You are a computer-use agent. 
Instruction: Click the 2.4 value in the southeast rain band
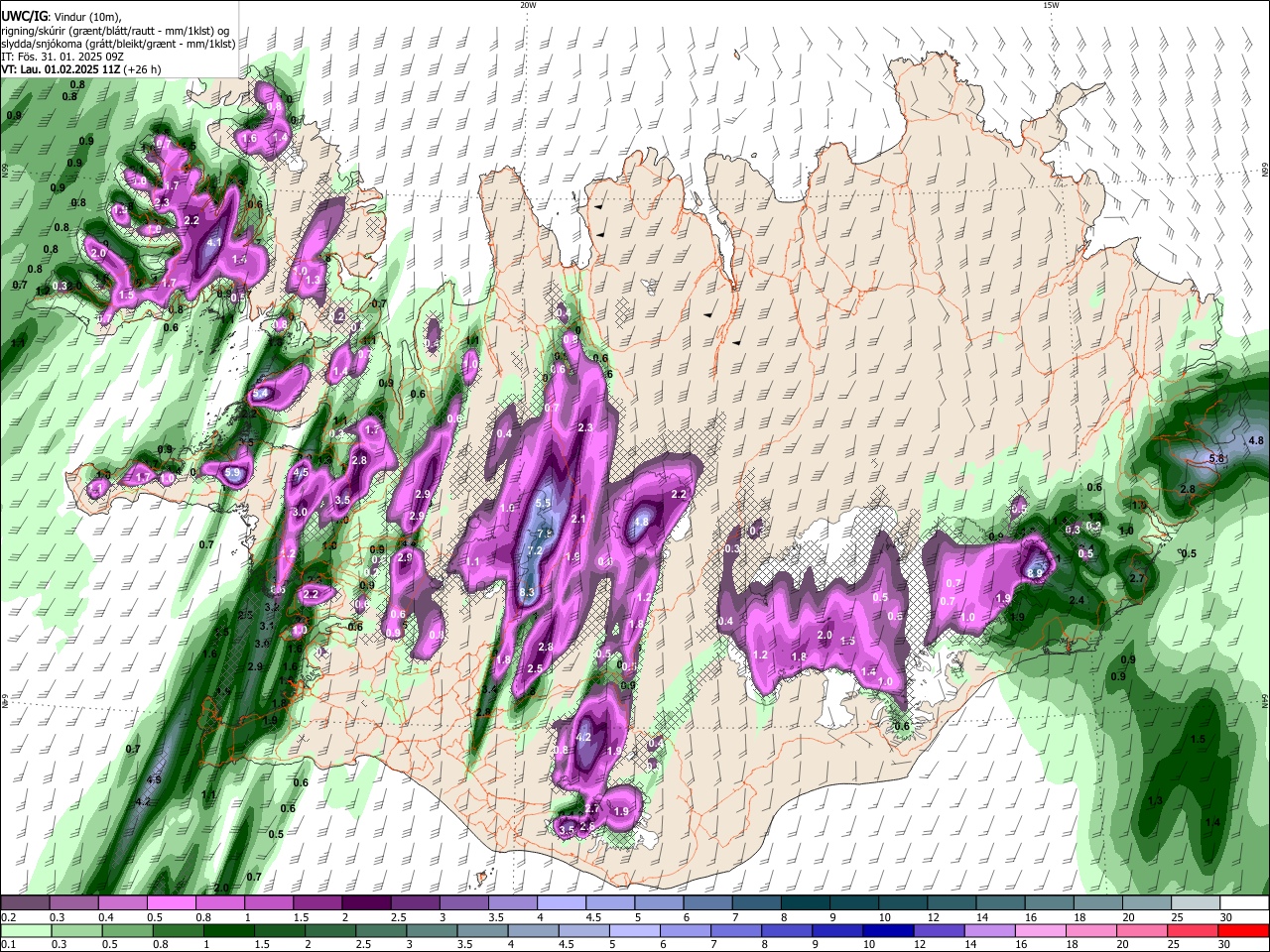(1076, 601)
